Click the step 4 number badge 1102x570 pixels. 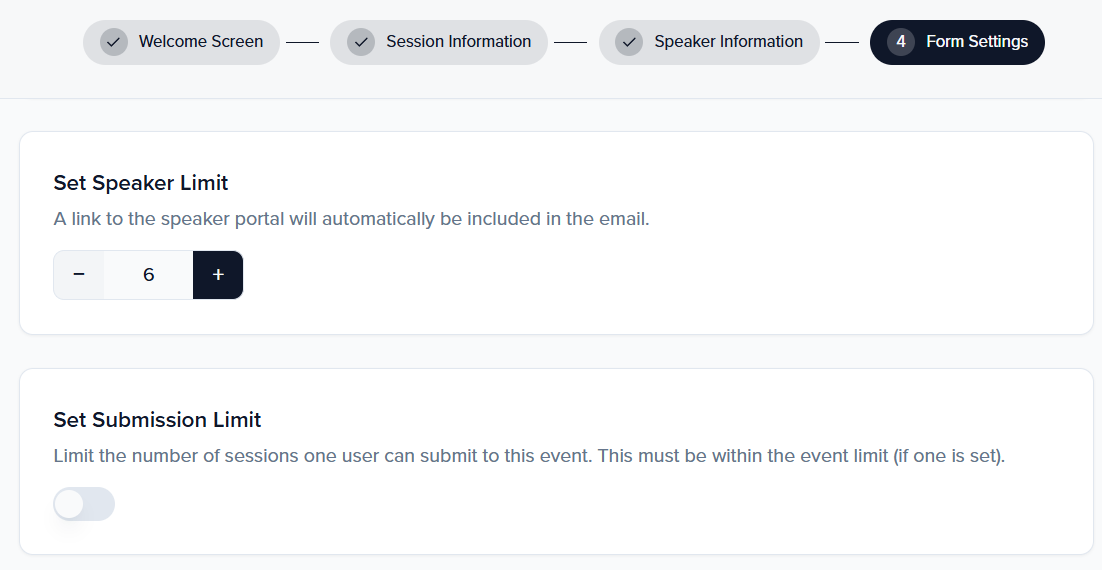point(901,42)
